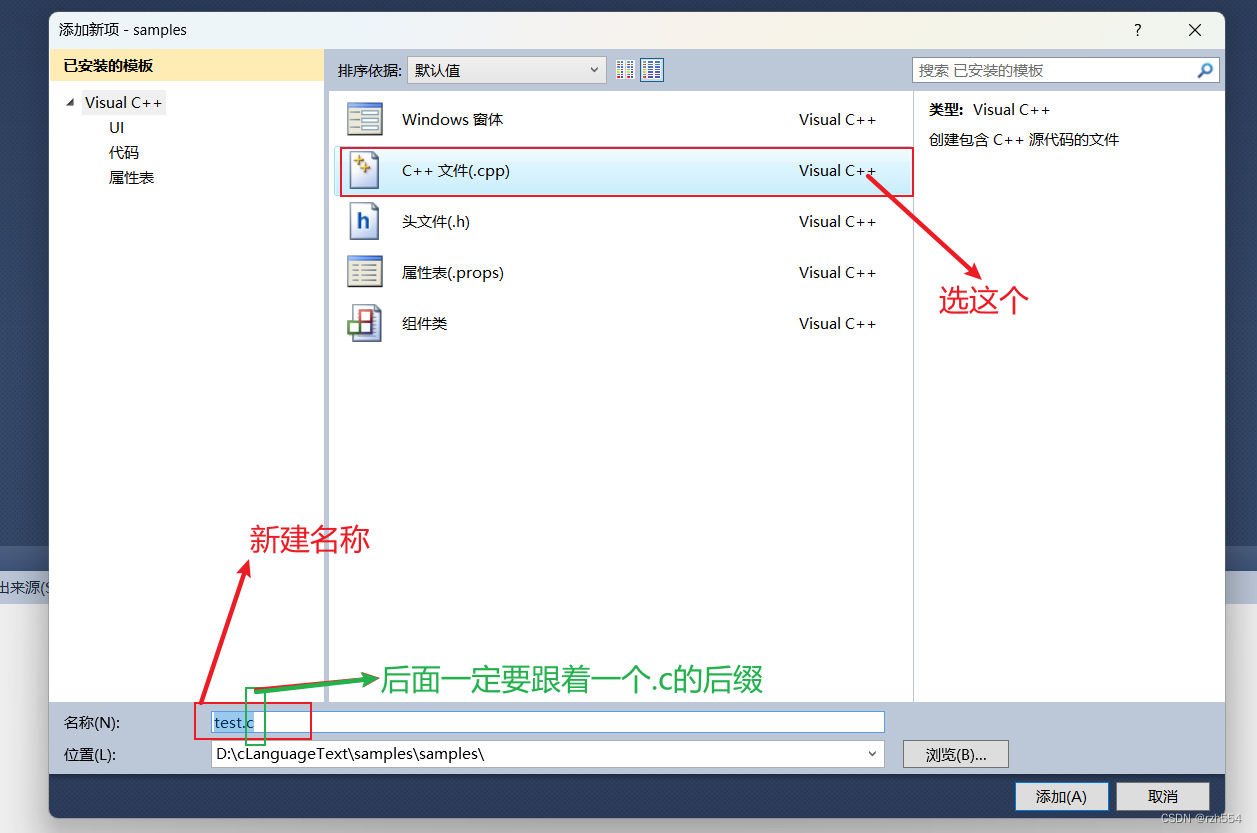Select the 属性表(.props) template name
Image resolution: width=1257 pixels, height=833 pixels.
pos(453,272)
